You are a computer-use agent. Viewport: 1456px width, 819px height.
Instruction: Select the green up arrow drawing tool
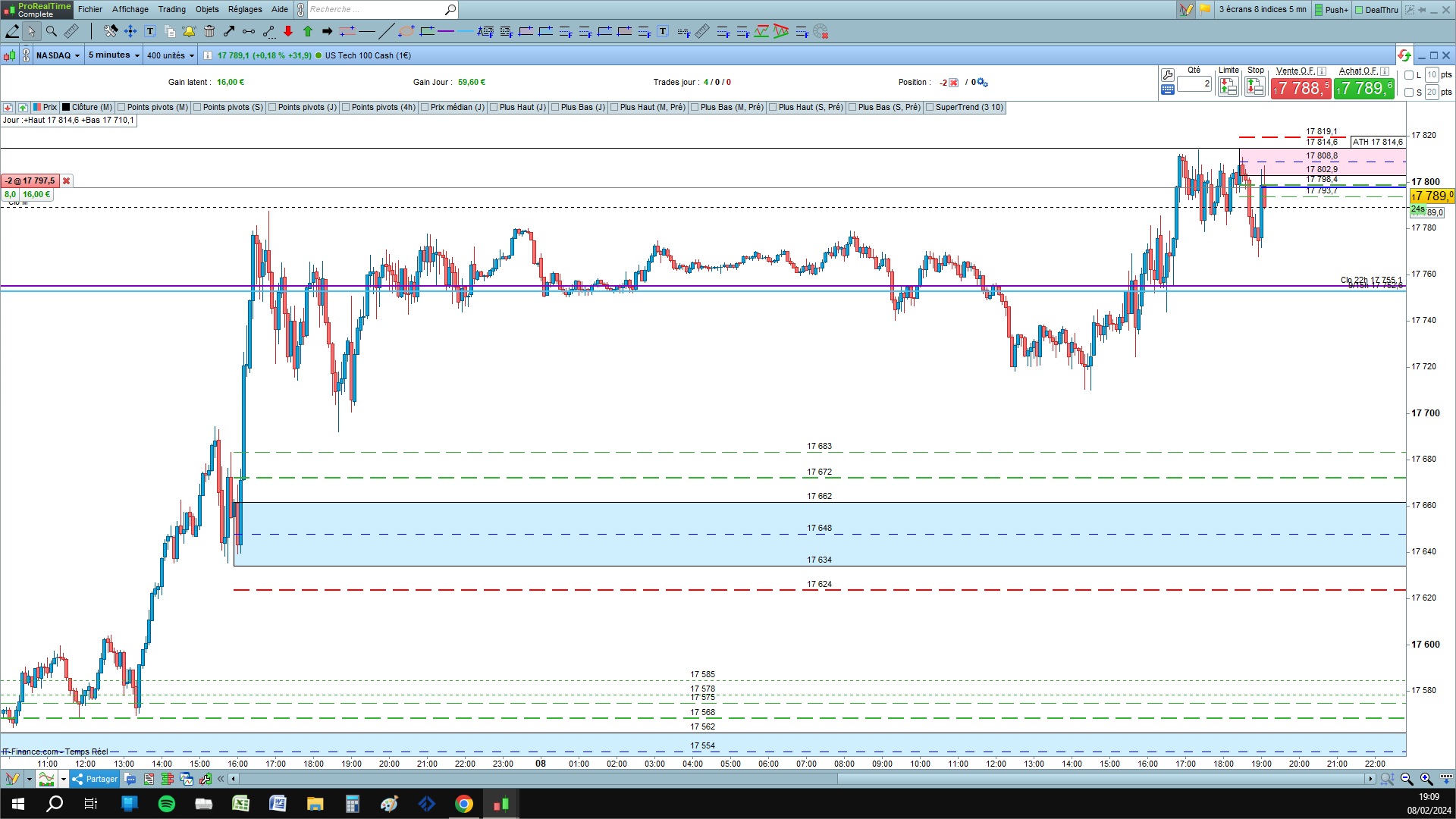pyautogui.click(x=308, y=31)
